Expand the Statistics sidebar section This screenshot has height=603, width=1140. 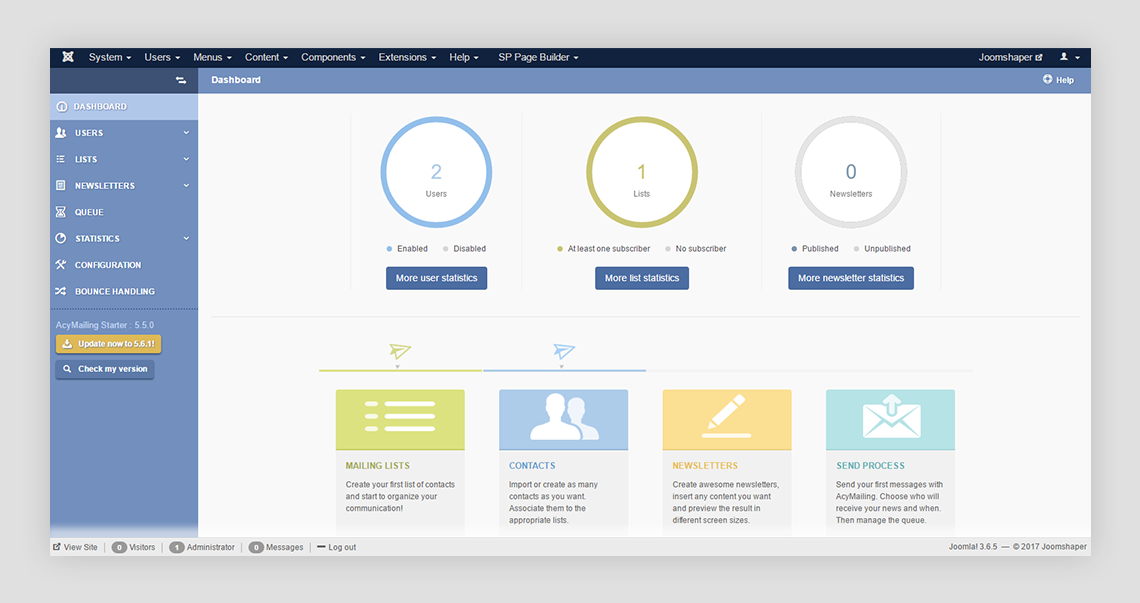click(x=186, y=239)
